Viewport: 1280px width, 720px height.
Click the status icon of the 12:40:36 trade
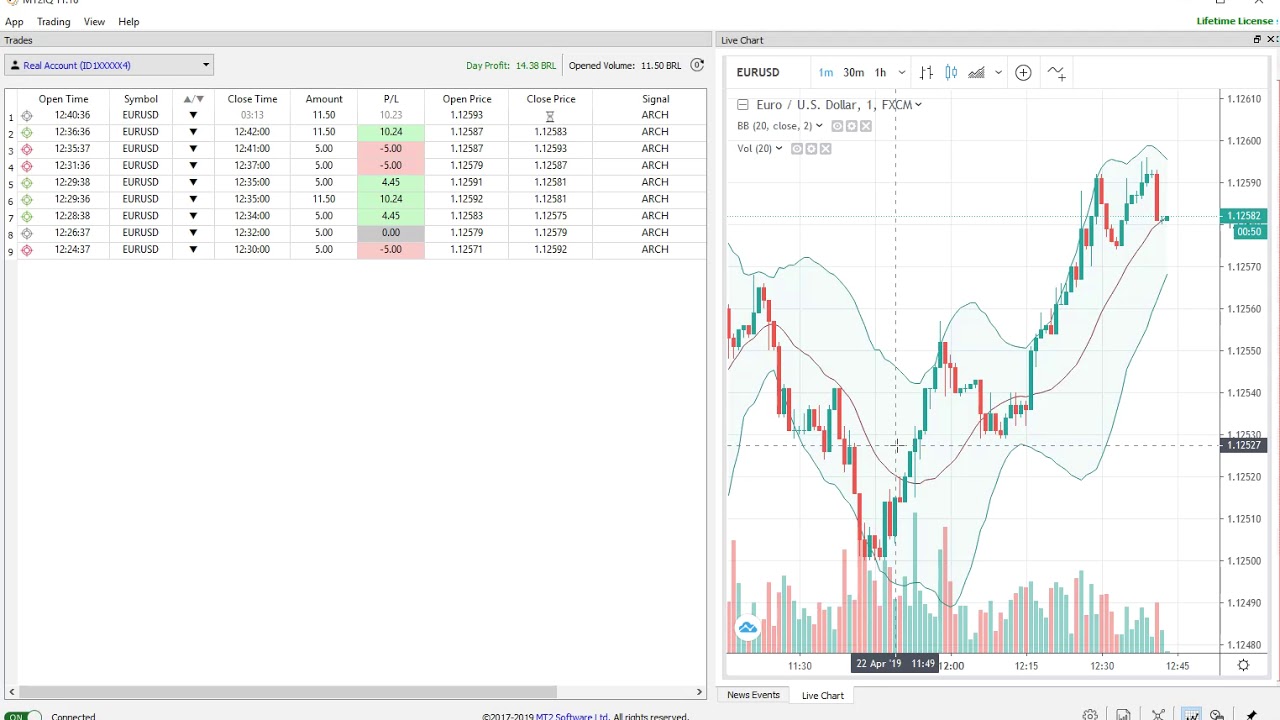(x=27, y=115)
